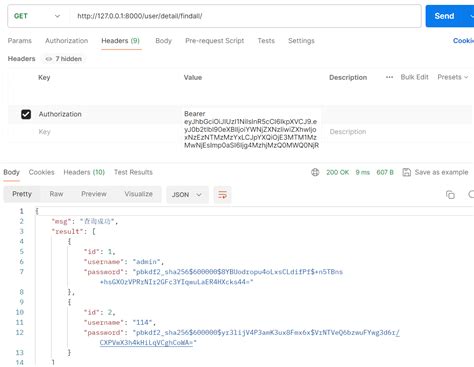The width and height of the screenshot is (474, 367).
Task: Expand the JSON format dropdown
Action: tap(187, 195)
